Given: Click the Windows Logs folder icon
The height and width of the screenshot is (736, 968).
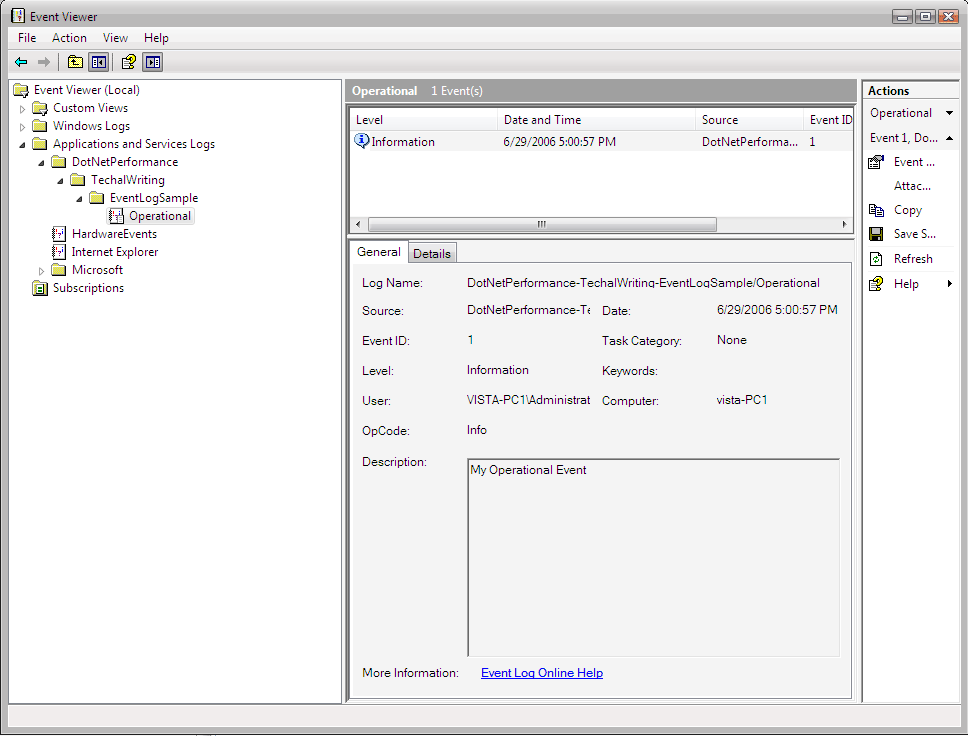Looking at the screenshot, I should [x=40, y=126].
